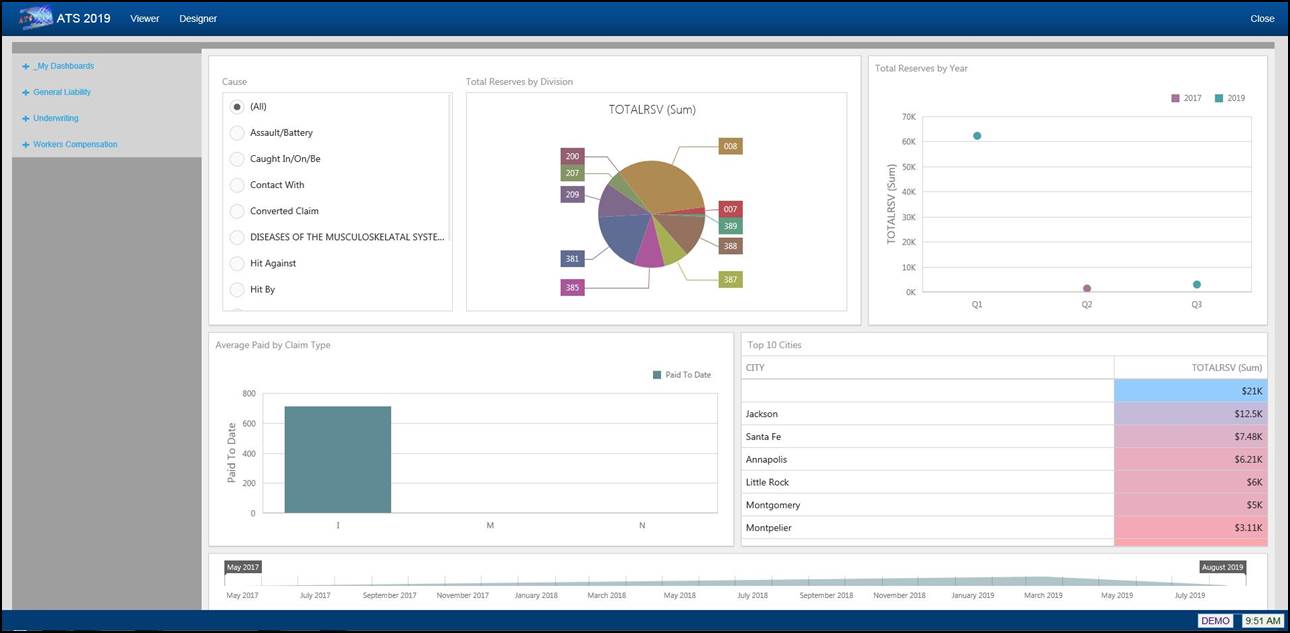This screenshot has width=1290, height=633.
Task: Open the Viewer menu
Action: pyautogui.click(x=144, y=19)
